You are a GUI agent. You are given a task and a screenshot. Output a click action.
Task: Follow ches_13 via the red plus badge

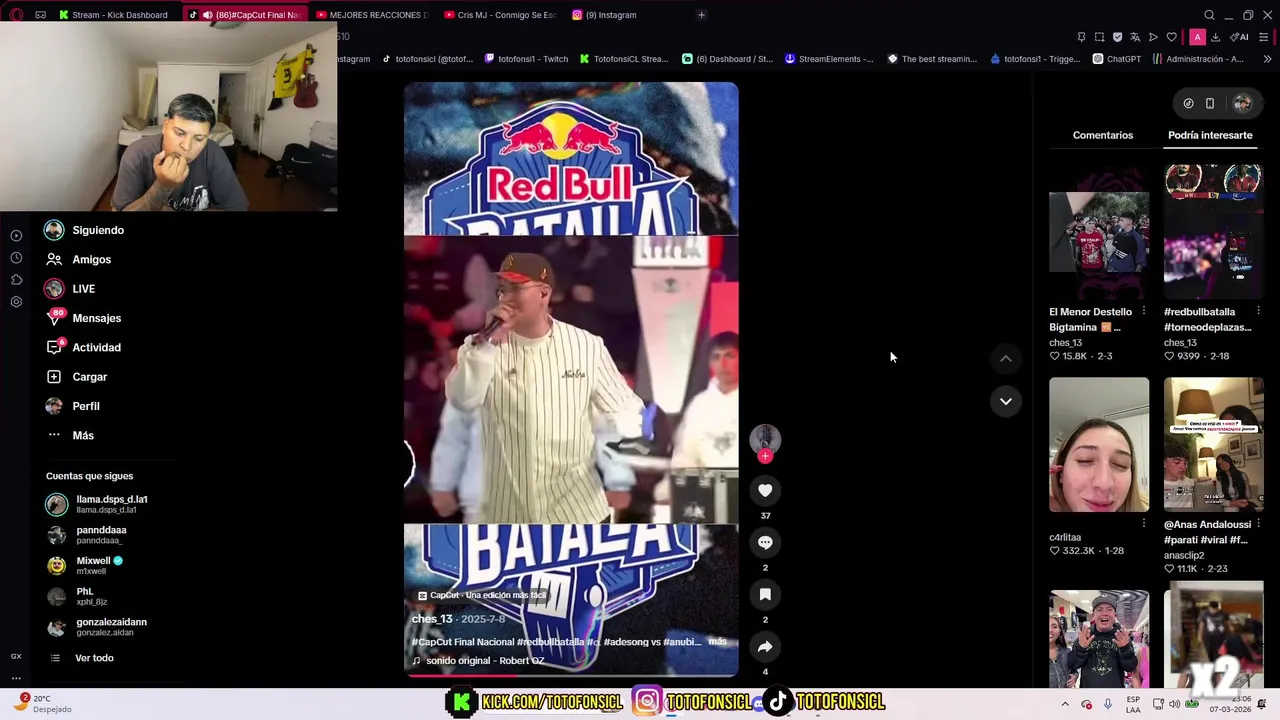[x=765, y=456]
